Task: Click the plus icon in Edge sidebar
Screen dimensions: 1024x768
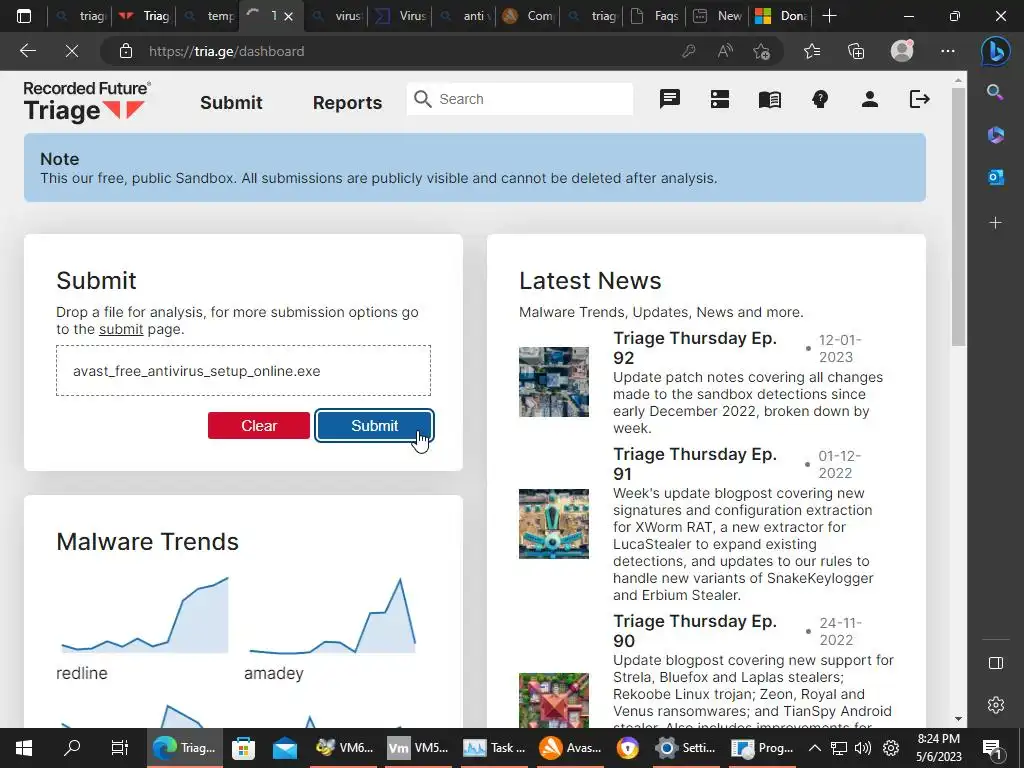Action: [995, 223]
